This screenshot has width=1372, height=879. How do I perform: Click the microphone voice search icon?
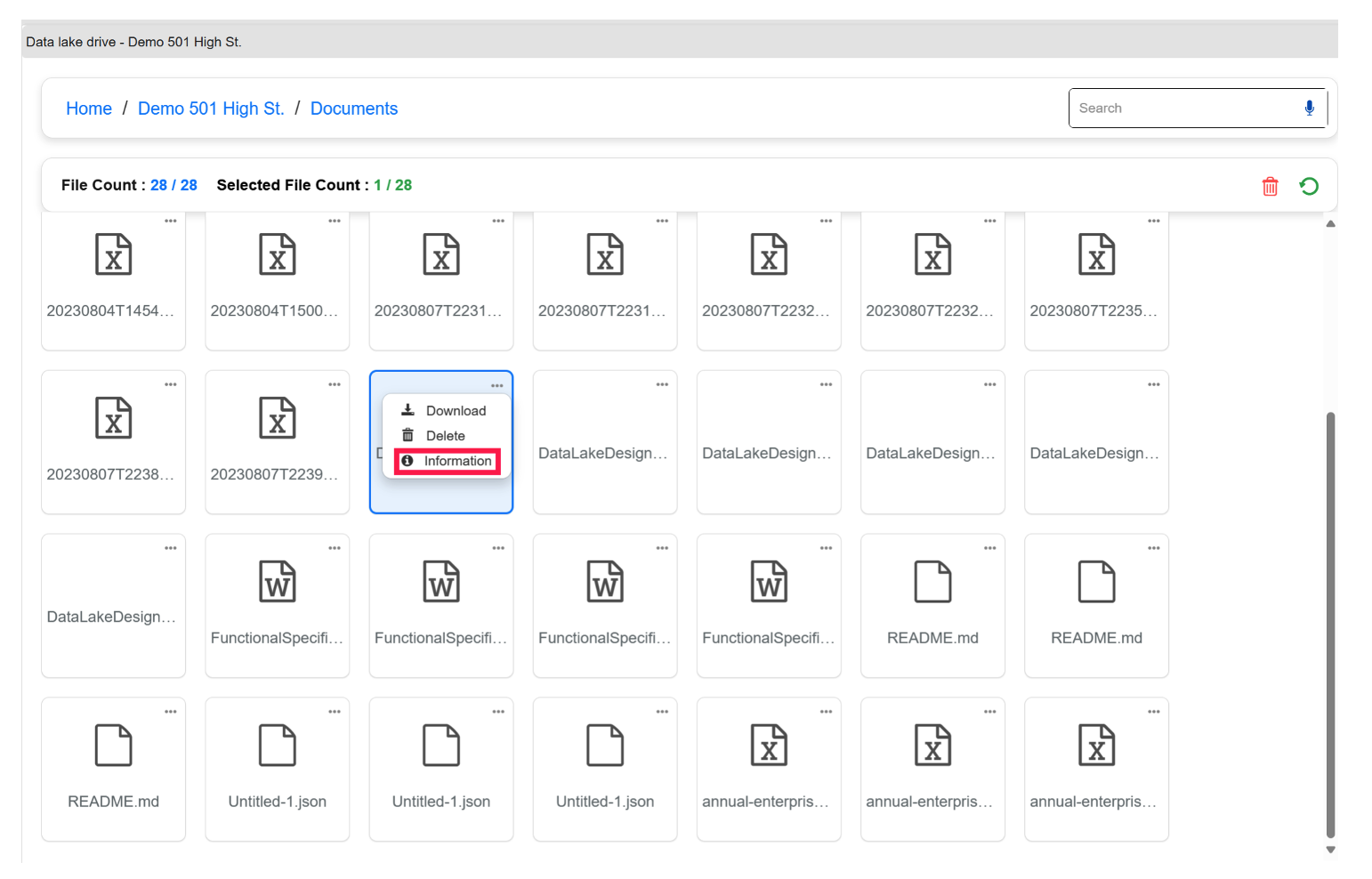1309,108
